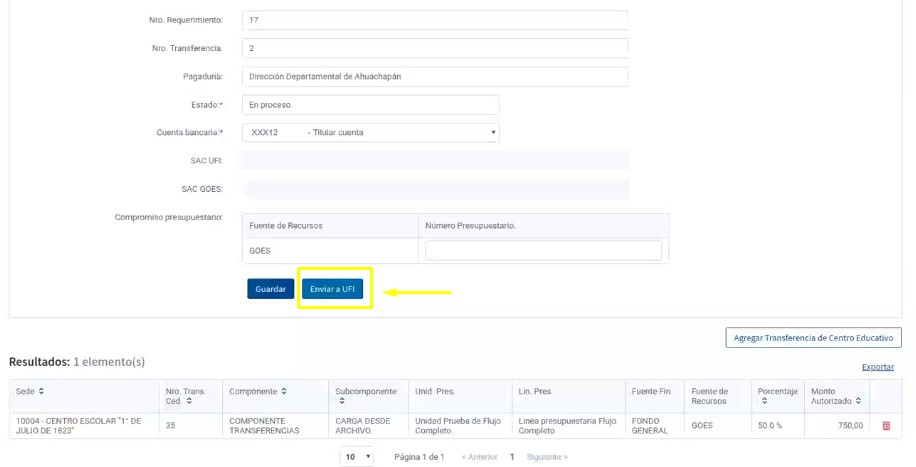
Task: Sort by Componente column arrows
Action: point(284,391)
